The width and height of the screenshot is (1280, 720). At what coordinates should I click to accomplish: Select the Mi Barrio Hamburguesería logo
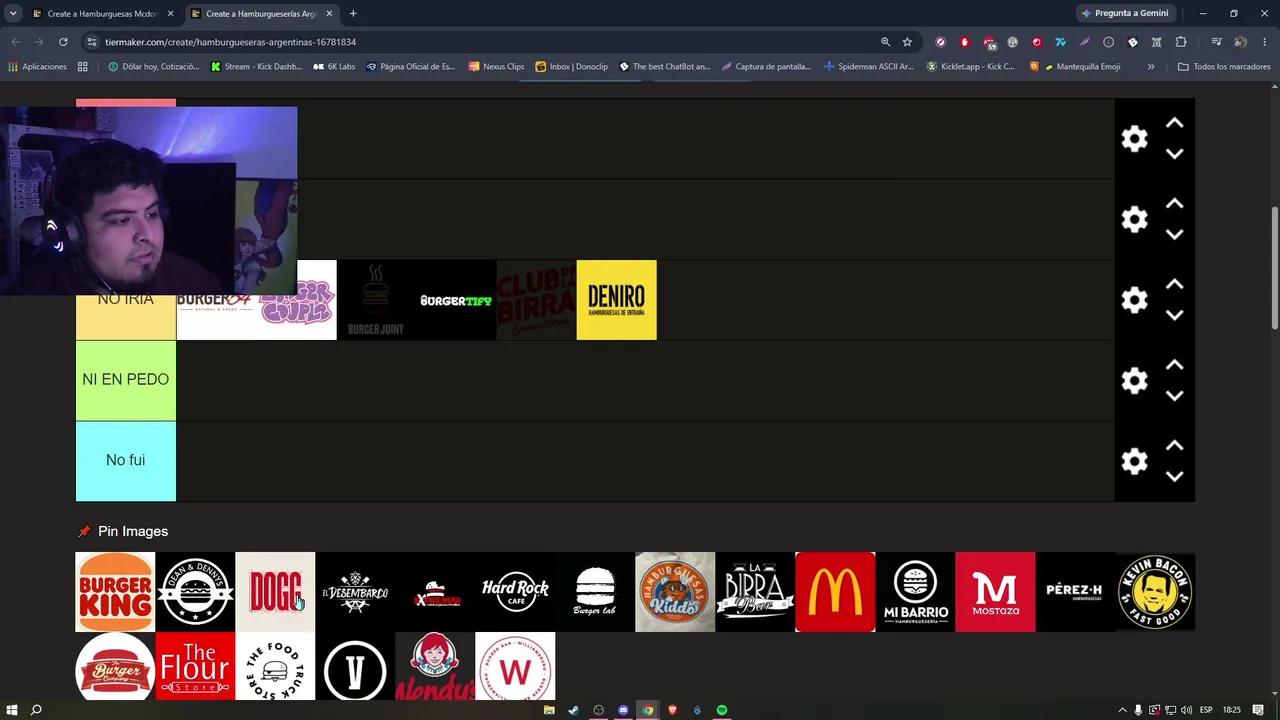pyautogui.click(x=915, y=592)
